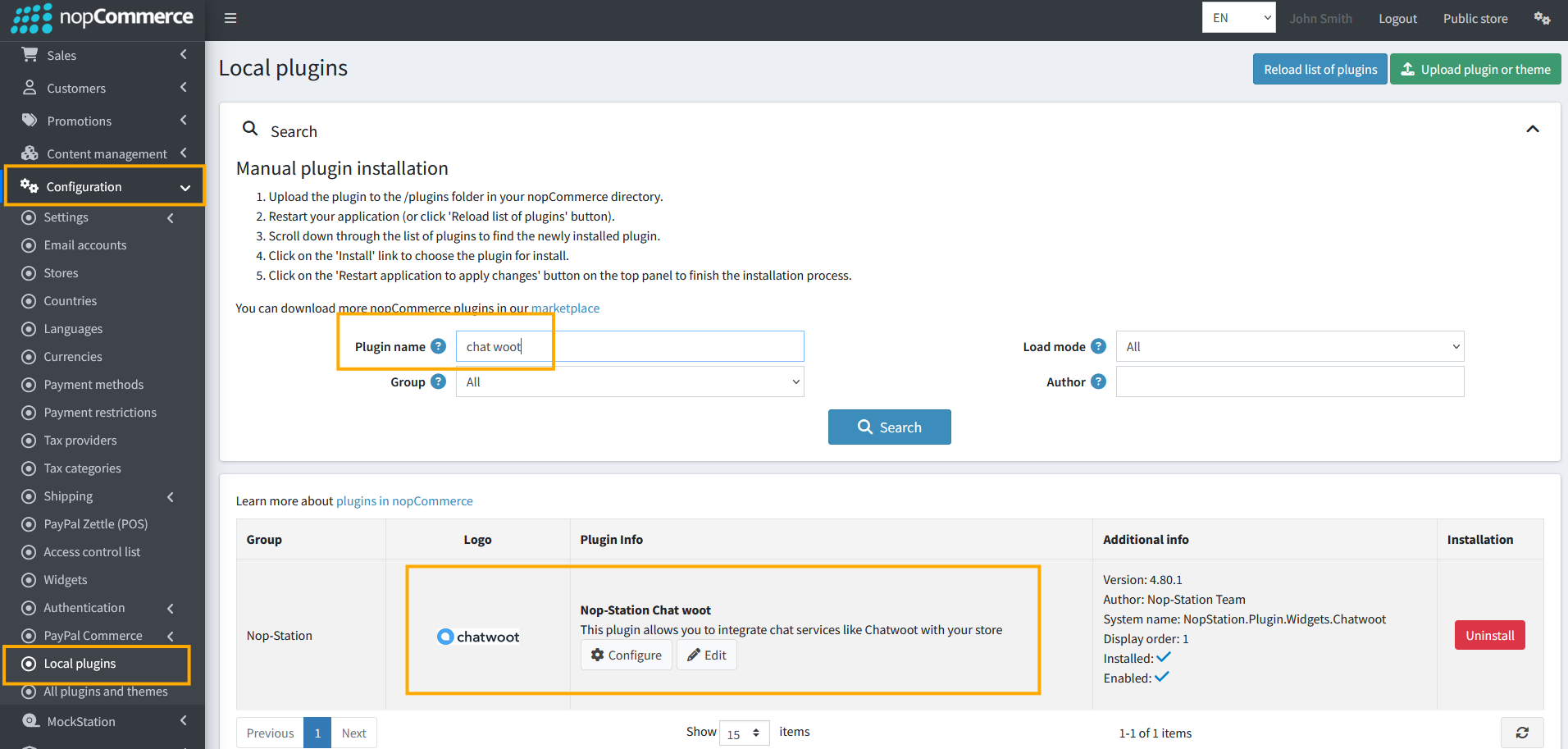The image size is (1568, 749).
Task: Change the items-per-page selector showing 15
Action: [744, 733]
